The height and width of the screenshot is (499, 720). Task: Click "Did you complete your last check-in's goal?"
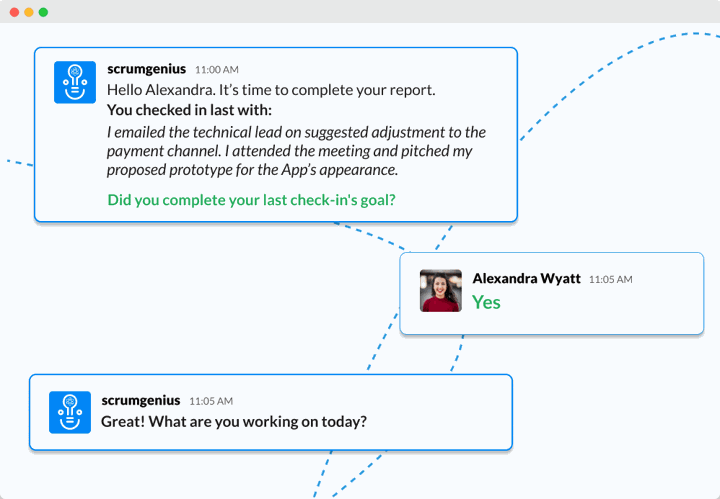coord(251,200)
